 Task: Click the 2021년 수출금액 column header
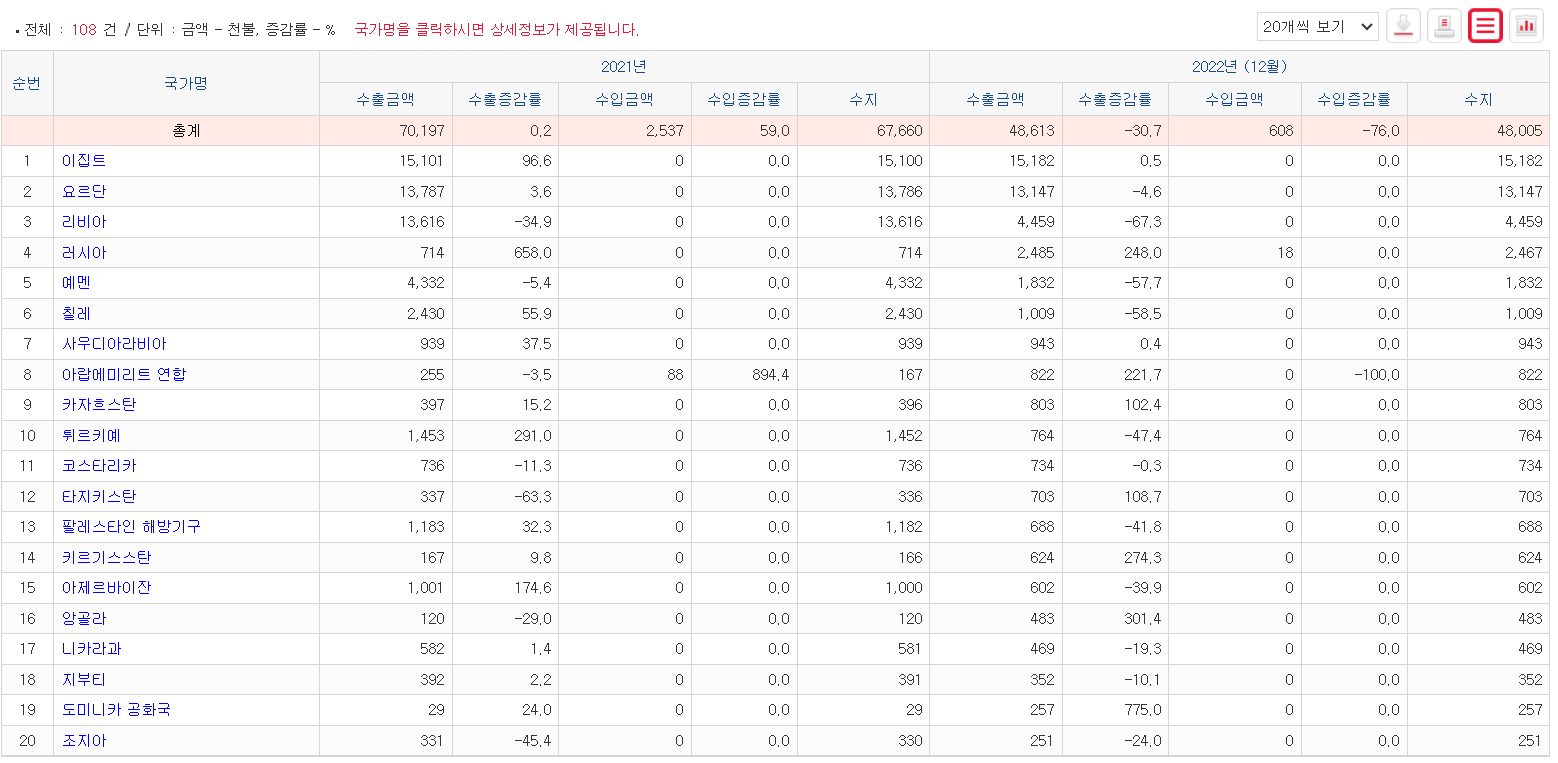pos(385,99)
